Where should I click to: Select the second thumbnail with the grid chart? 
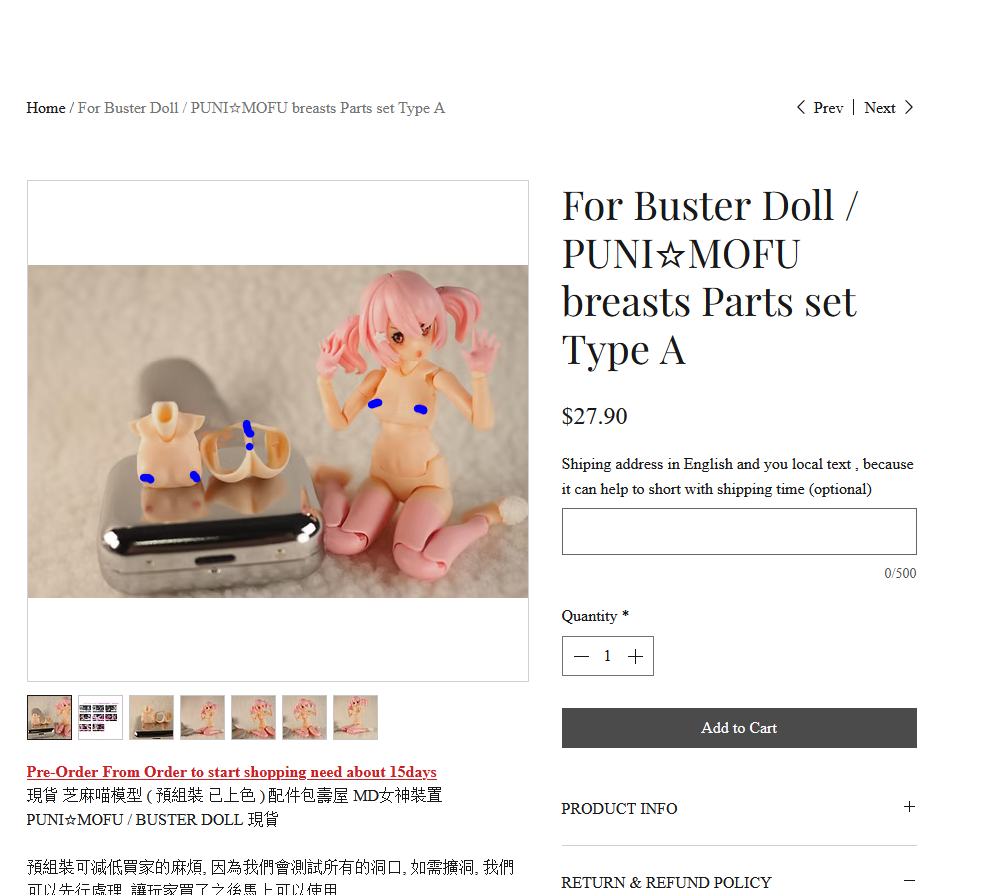pyautogui.click(x=100, y=717)
